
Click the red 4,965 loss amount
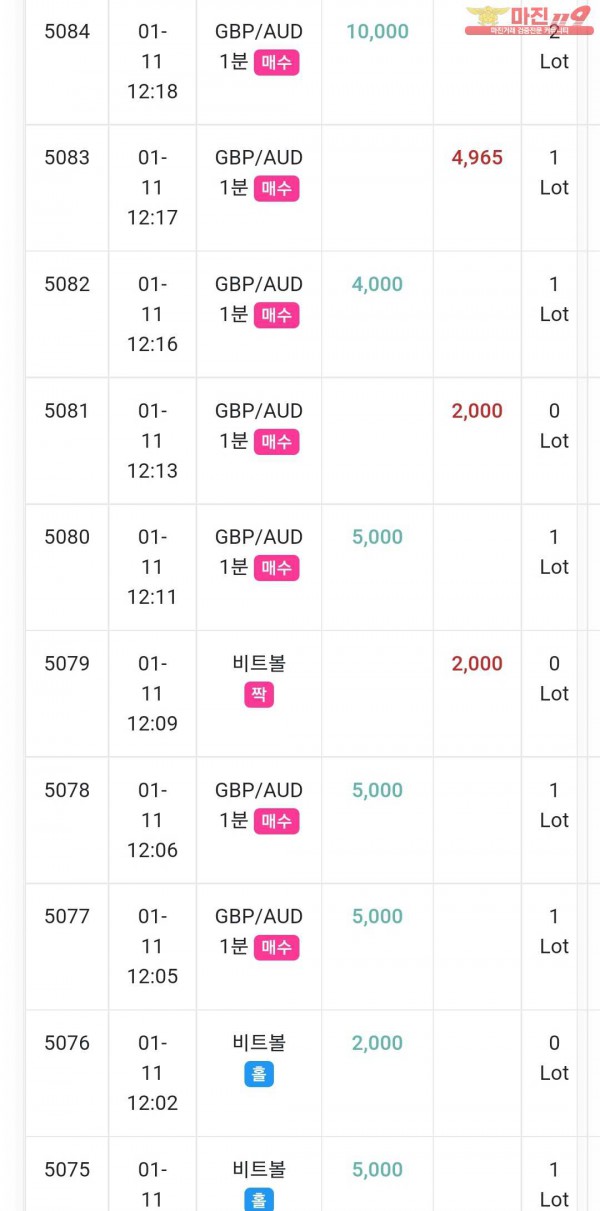click(x=477, y=157)
